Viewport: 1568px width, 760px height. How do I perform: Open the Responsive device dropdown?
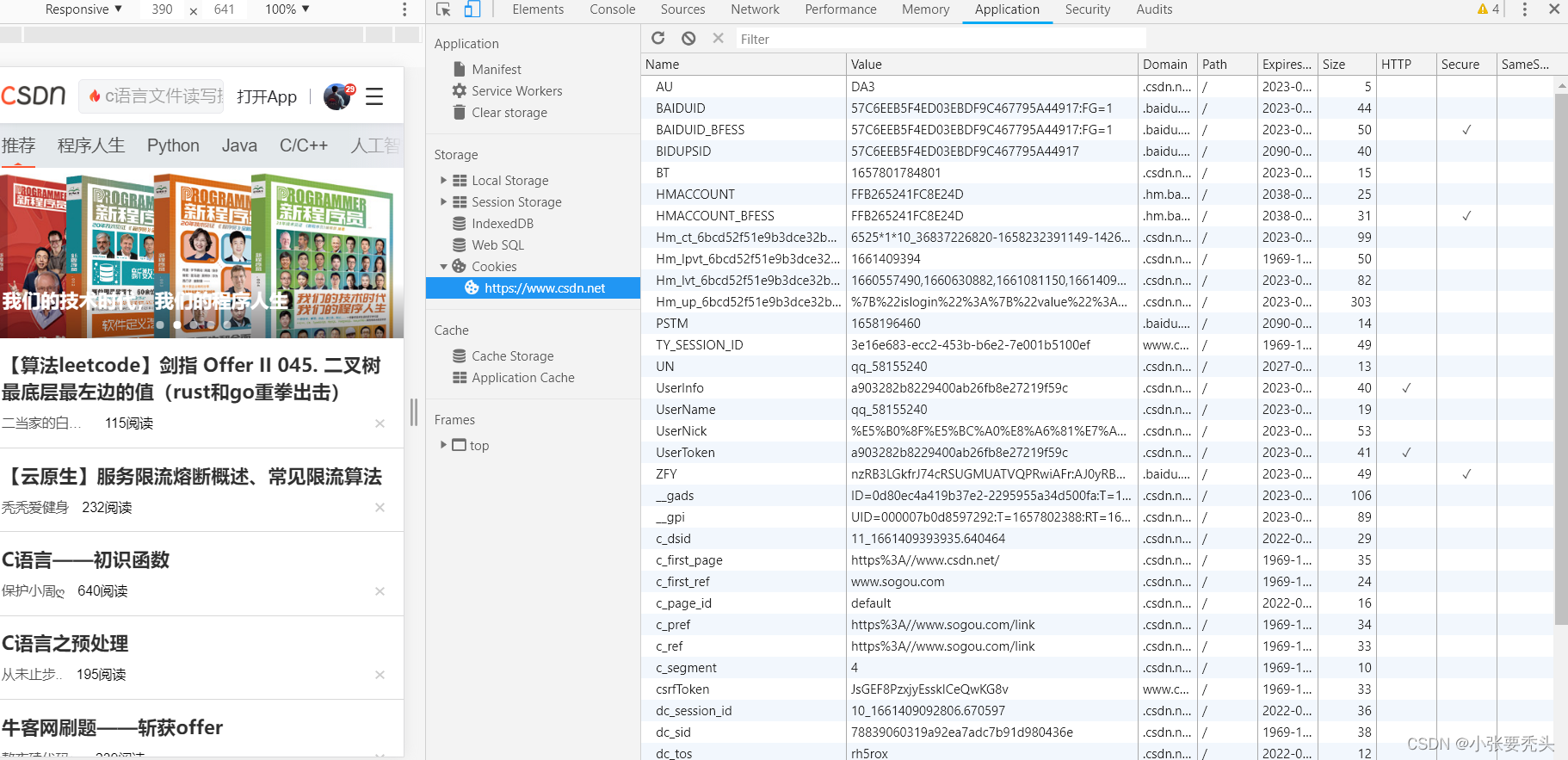[x=83, y=9]
